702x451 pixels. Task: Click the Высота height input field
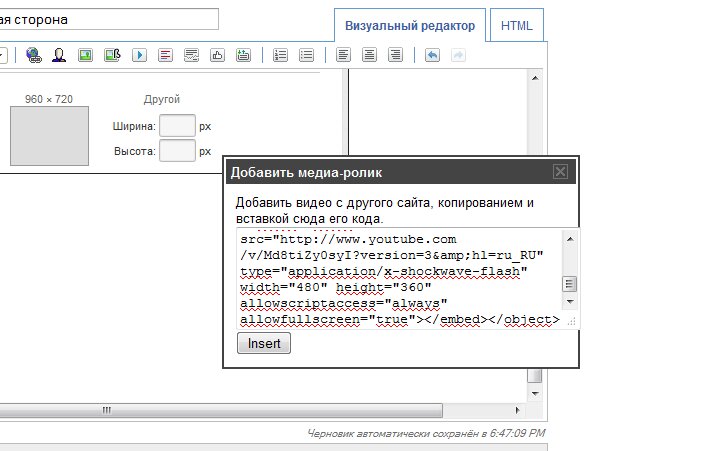(177, 151)
